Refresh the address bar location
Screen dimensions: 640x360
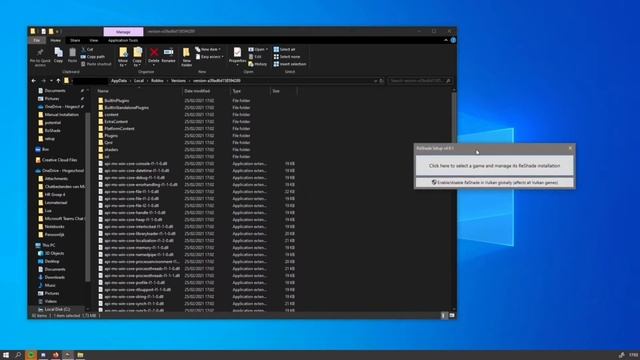(x=381, y=81)
